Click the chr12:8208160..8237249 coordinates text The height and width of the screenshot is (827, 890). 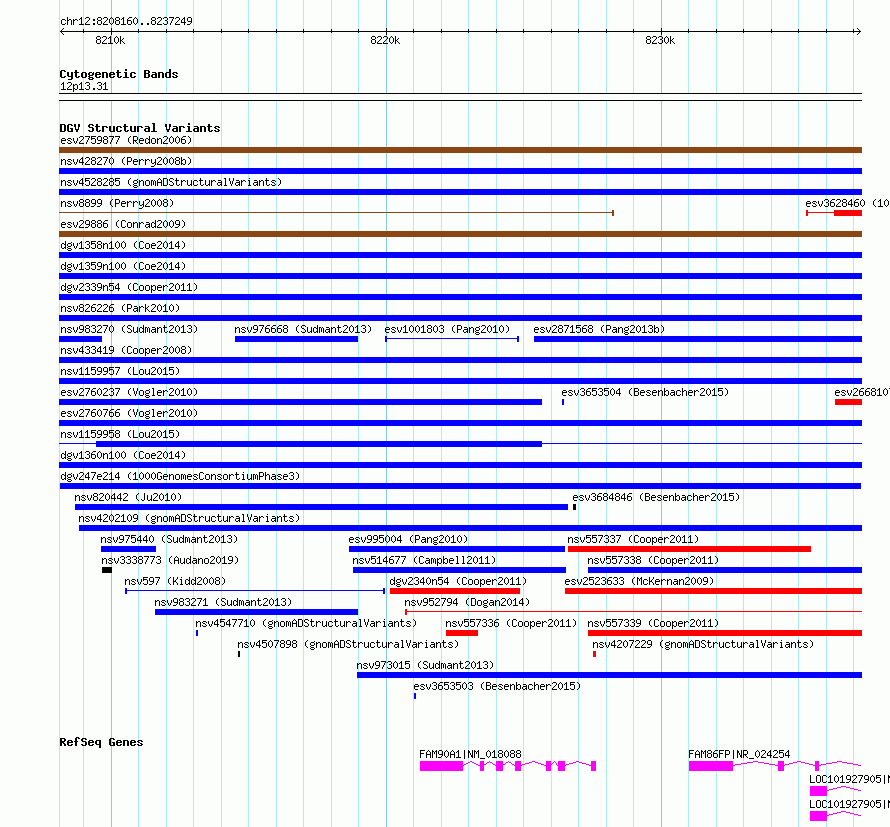(126, 22)
